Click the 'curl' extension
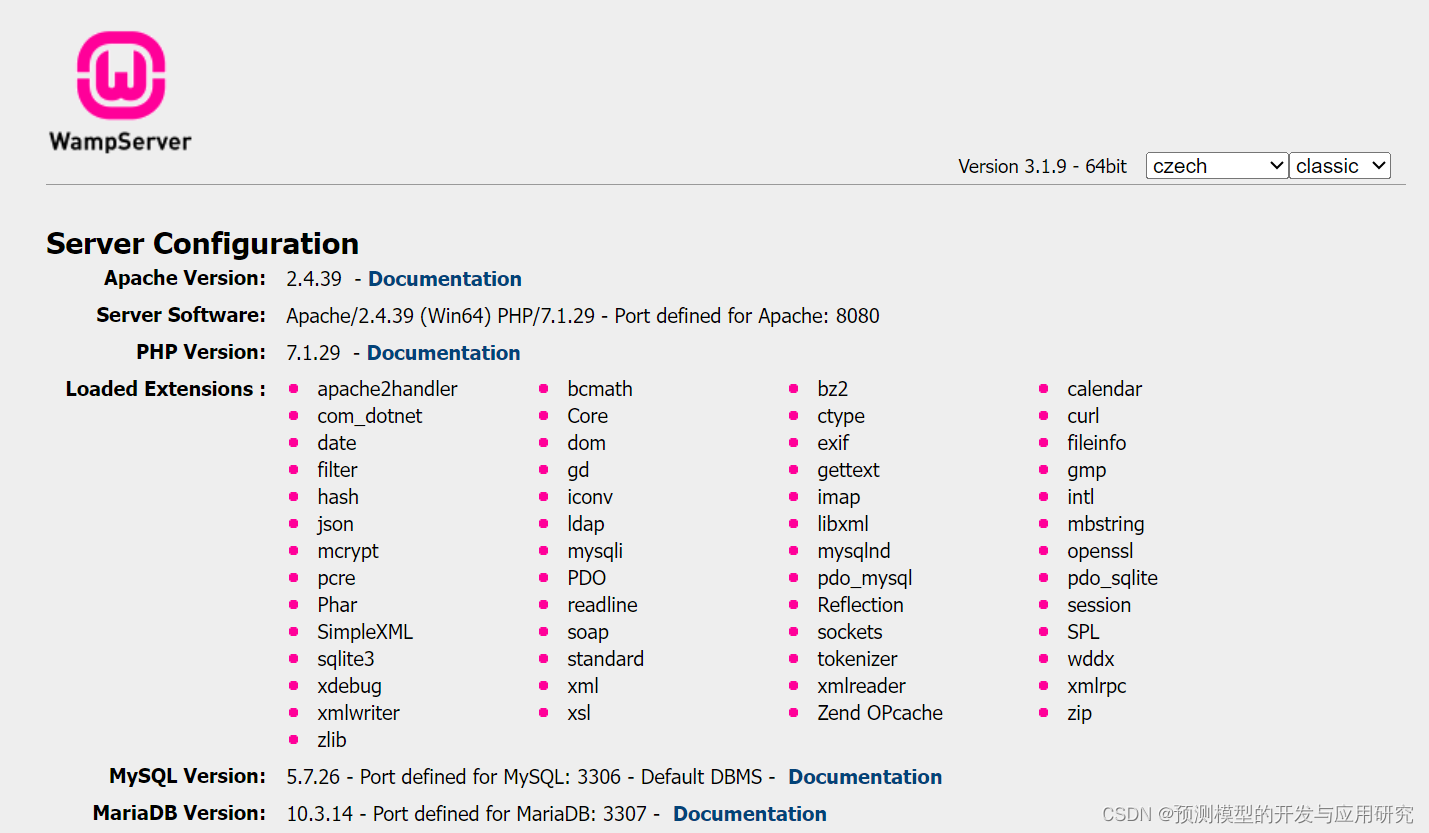1429x833 pixels. point(1083,416)
